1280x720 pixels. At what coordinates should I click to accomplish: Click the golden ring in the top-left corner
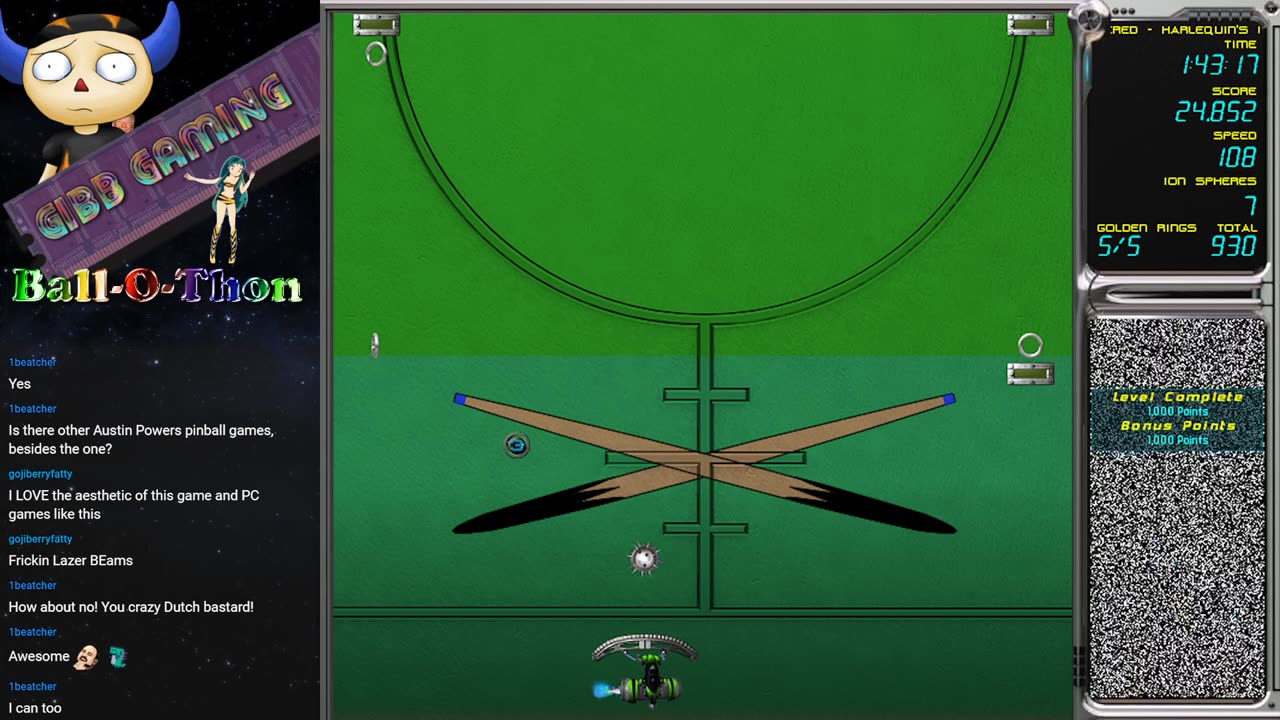pyautogui.click(x=376, y=54)
